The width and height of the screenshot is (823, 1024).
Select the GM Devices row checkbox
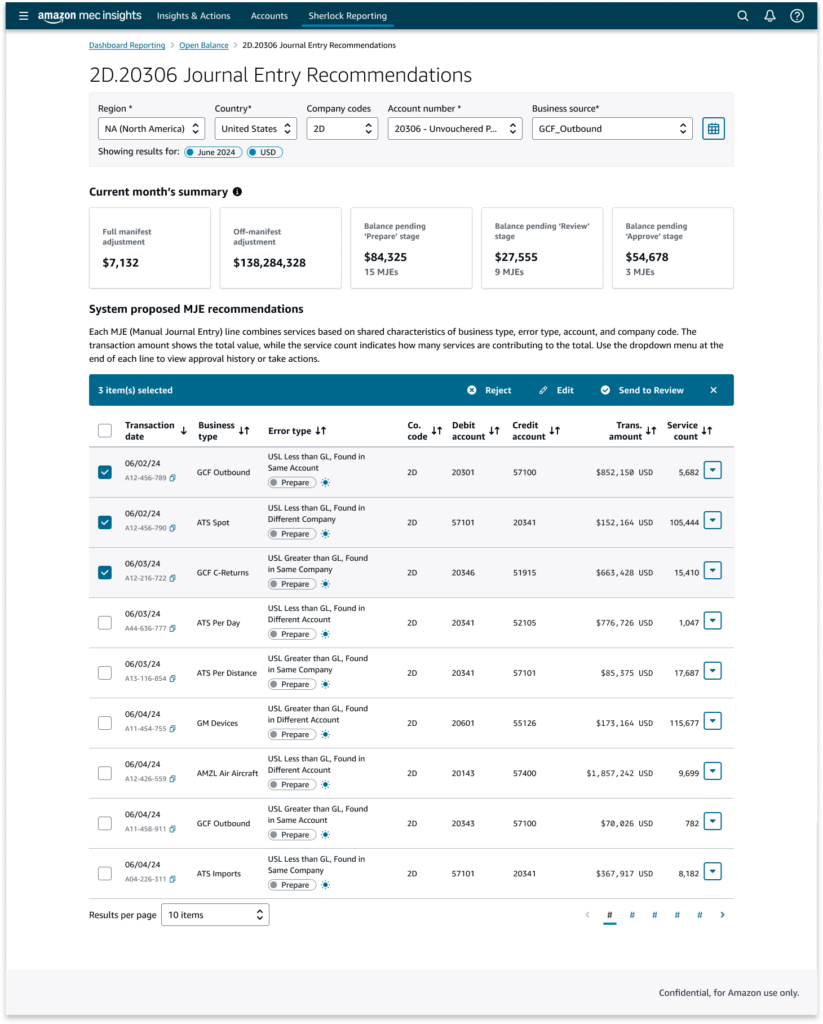105,723
